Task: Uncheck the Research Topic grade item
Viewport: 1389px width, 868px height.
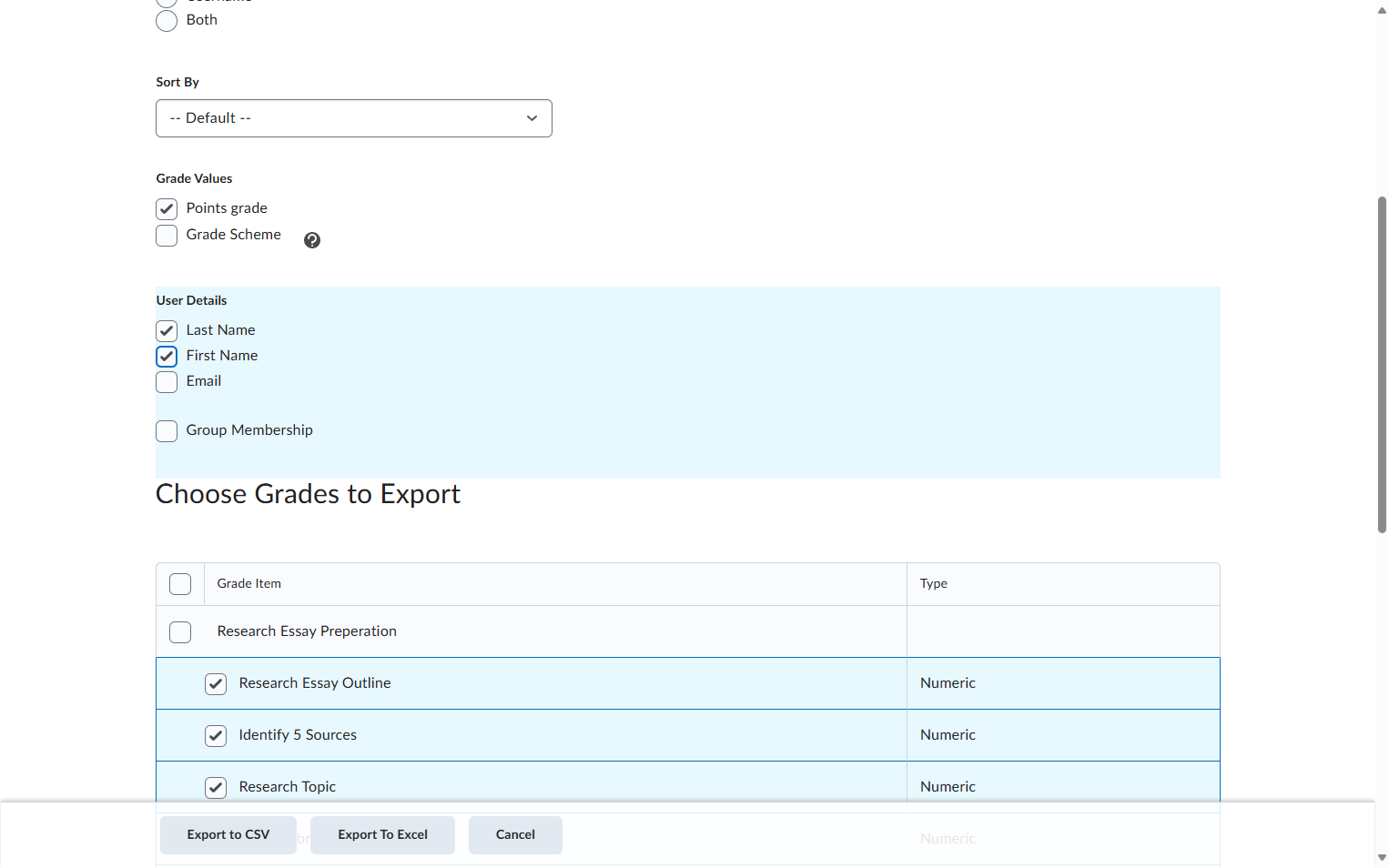Action: (216, 788)
